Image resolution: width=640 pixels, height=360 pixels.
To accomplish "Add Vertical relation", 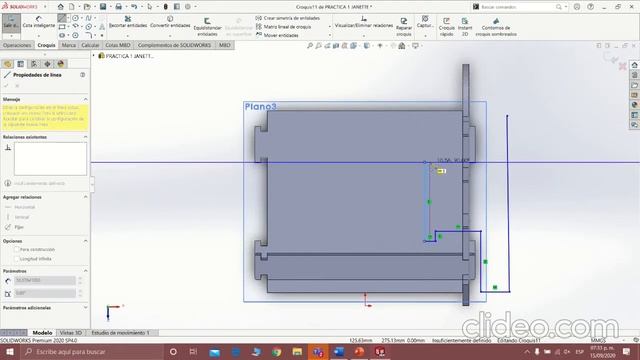I will tap(18, 217).
